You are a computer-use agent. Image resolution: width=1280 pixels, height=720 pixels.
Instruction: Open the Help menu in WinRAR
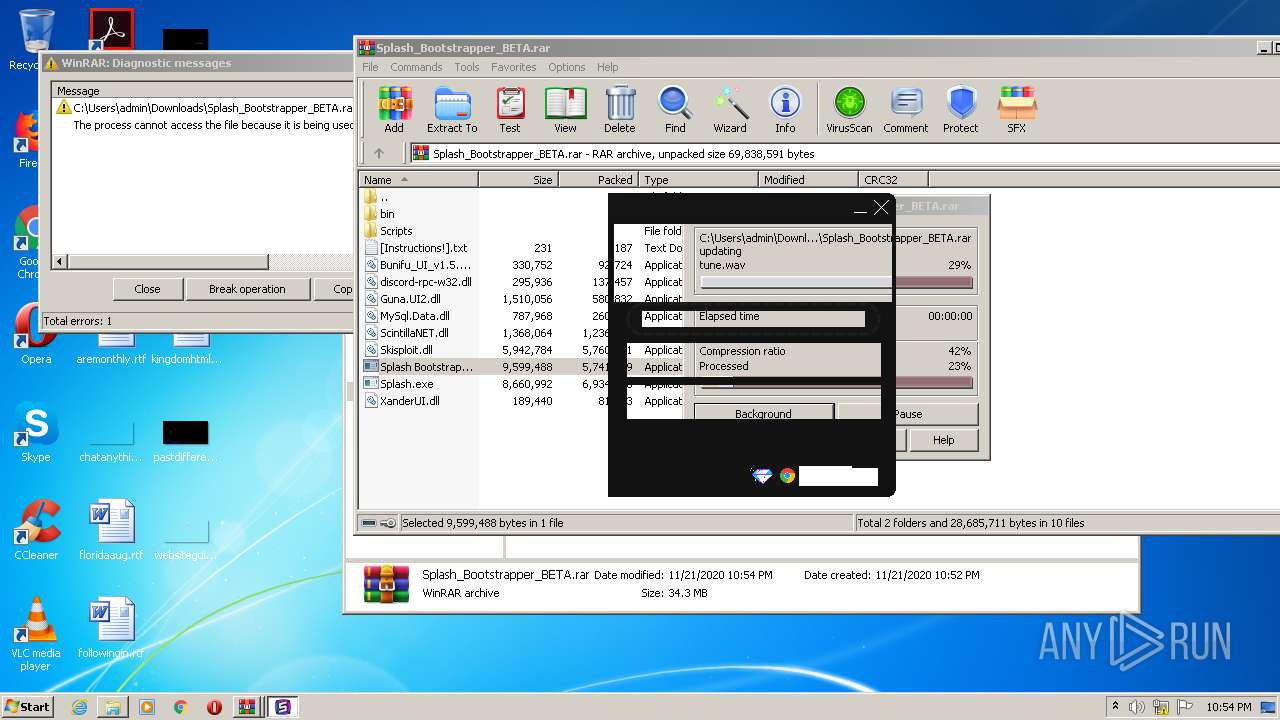(x=608, y=67)
